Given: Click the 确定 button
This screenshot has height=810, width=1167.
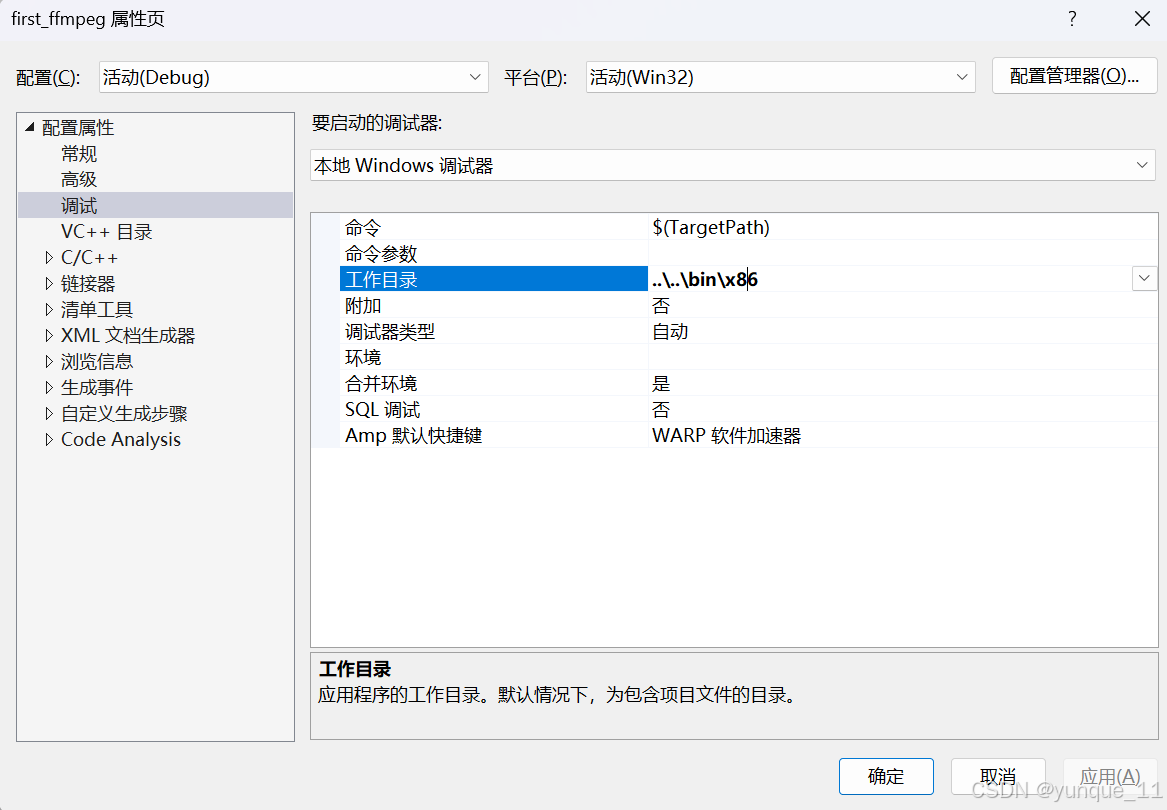Looking at the screenshot, I should (885, 776).
